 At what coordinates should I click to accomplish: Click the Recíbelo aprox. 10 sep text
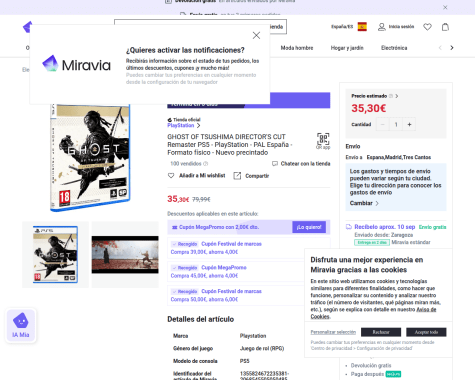tap(385, 227)
